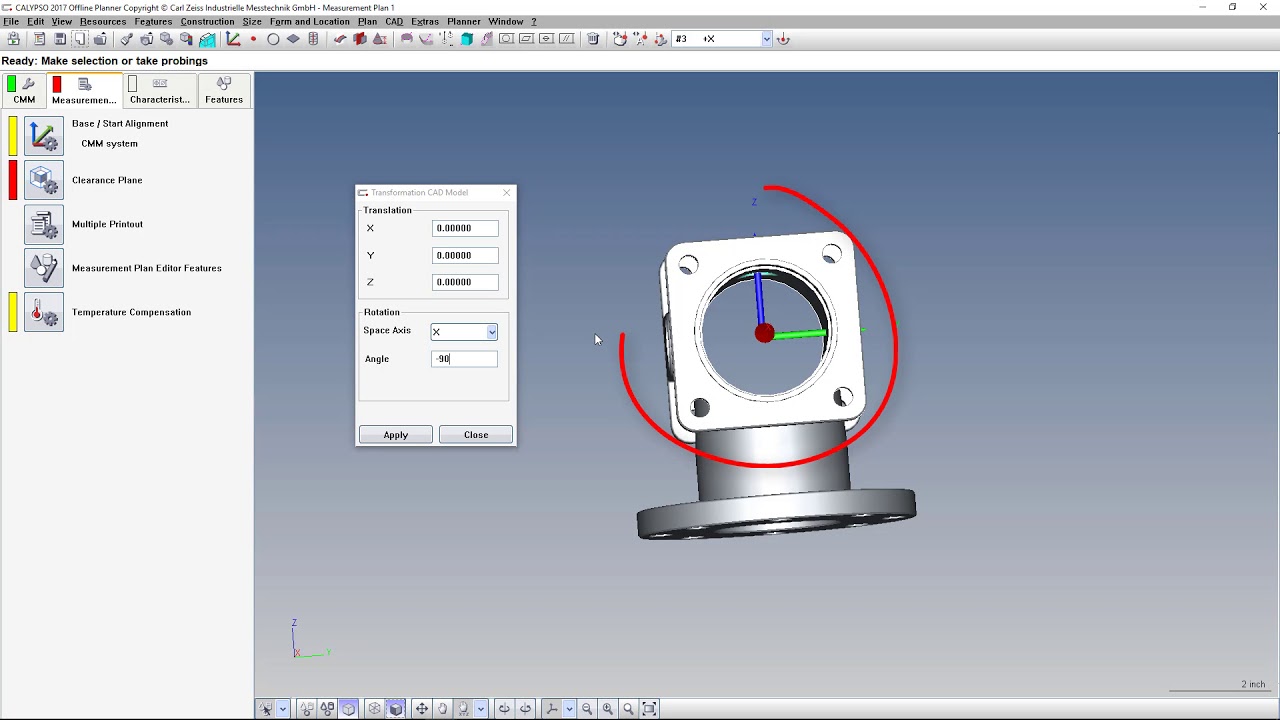Click the save floppy disk toolbar icon
Screen dimensions: 1280x720
tap(60, 39)
